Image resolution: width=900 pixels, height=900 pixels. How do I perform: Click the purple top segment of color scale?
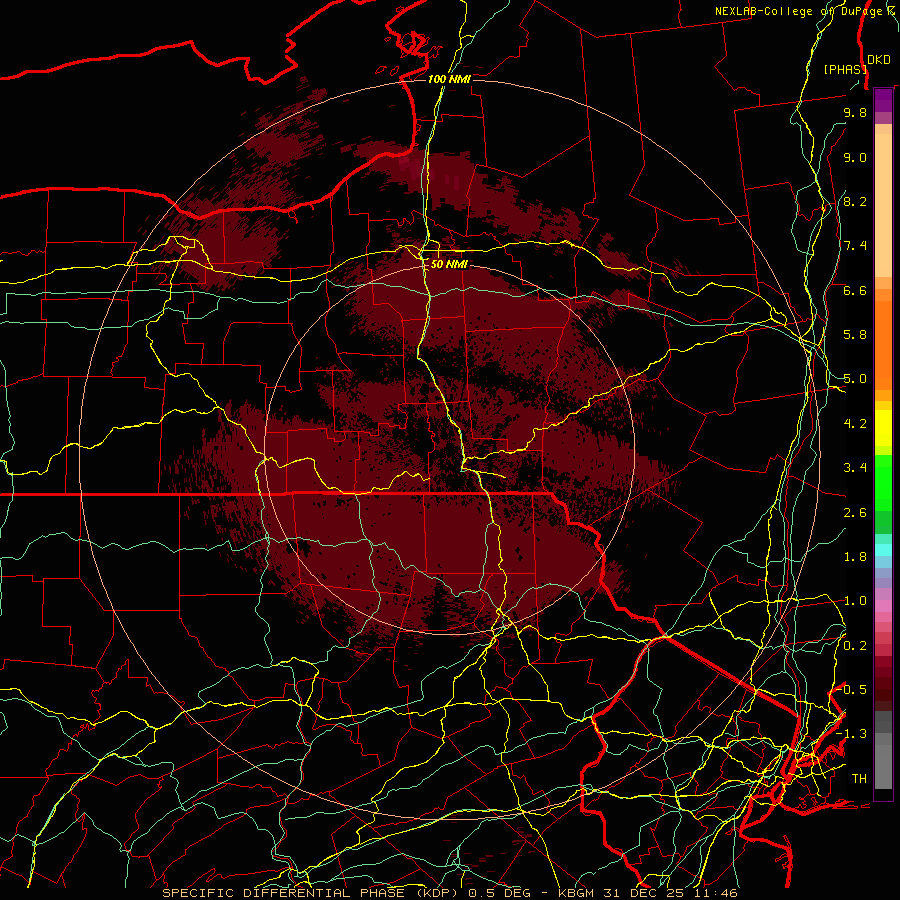883,100
